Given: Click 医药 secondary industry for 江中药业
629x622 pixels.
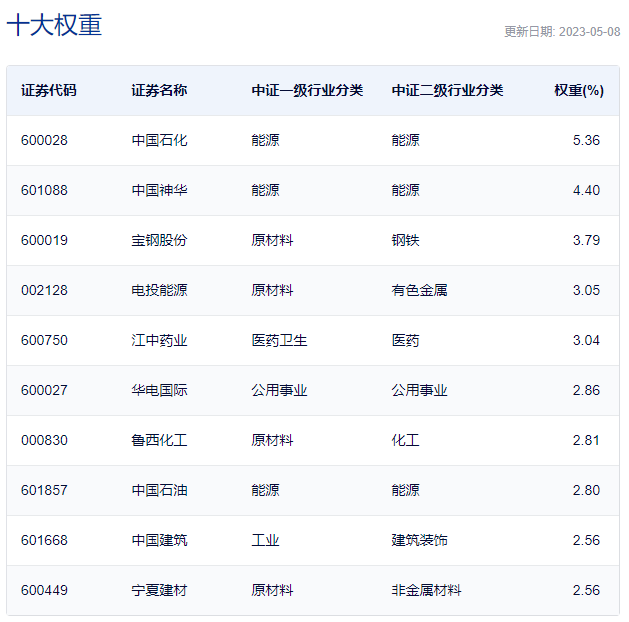Looking at the screenshot, I should pos(405,340).
